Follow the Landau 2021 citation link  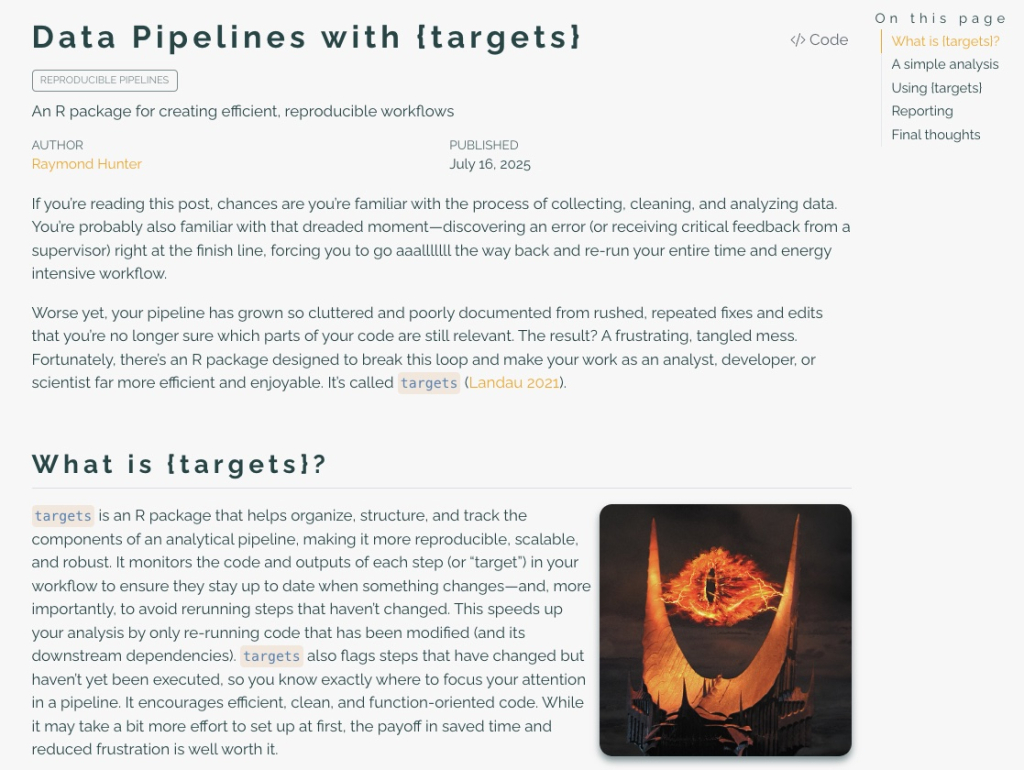[514, 383]
